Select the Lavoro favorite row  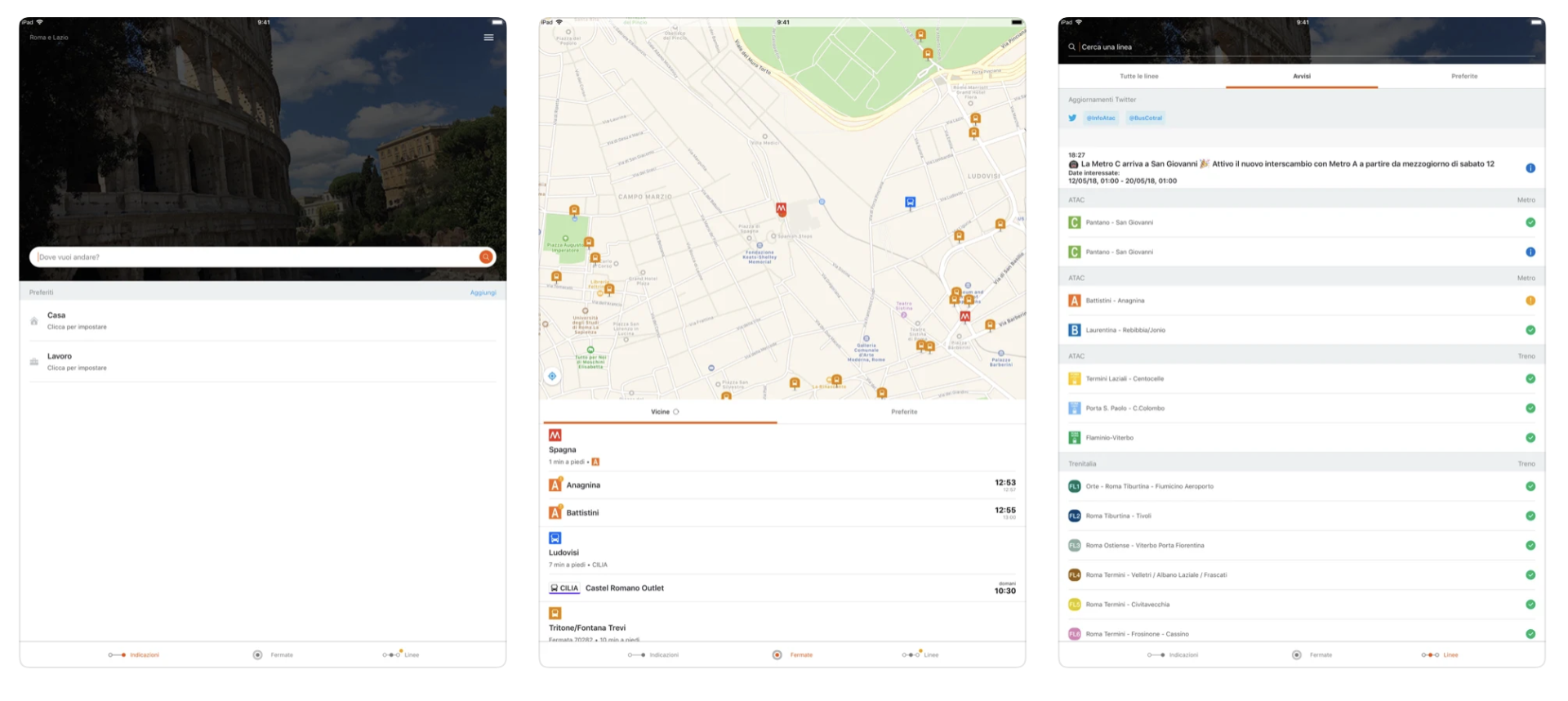[x=263, y=361]
